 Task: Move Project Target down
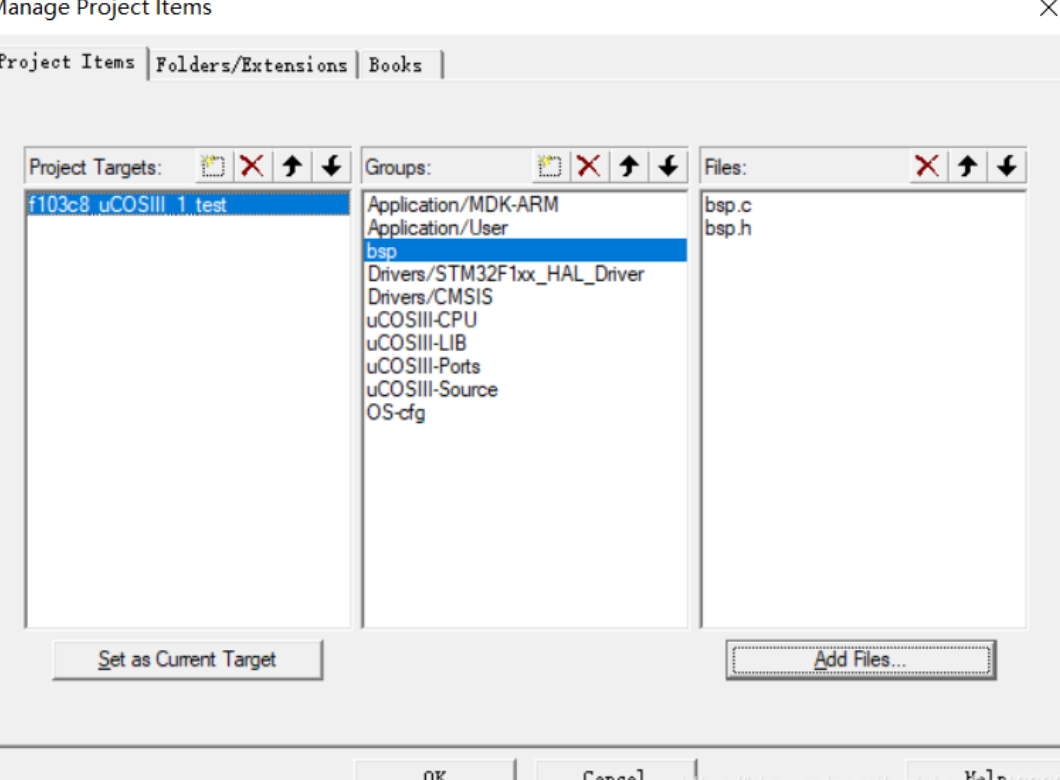331,166
